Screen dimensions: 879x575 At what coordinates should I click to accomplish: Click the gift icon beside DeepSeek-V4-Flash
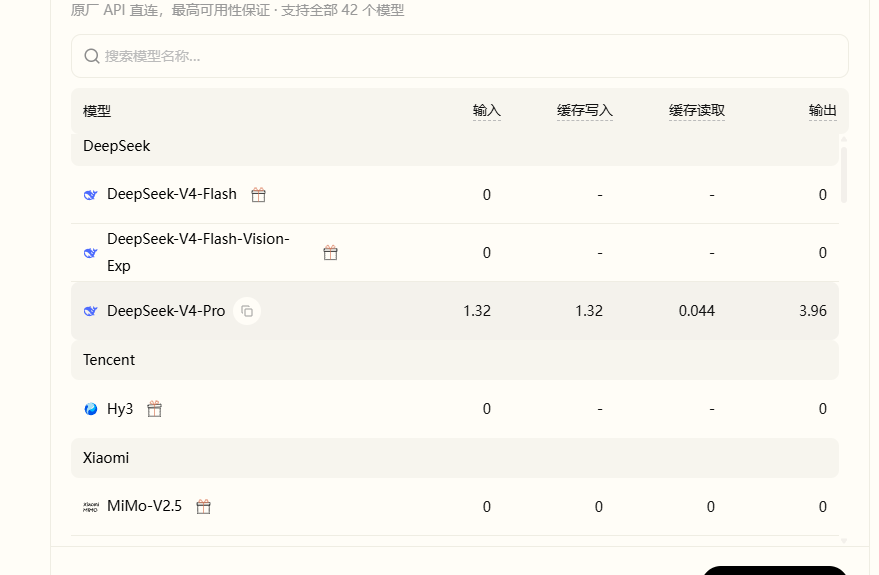258,194
